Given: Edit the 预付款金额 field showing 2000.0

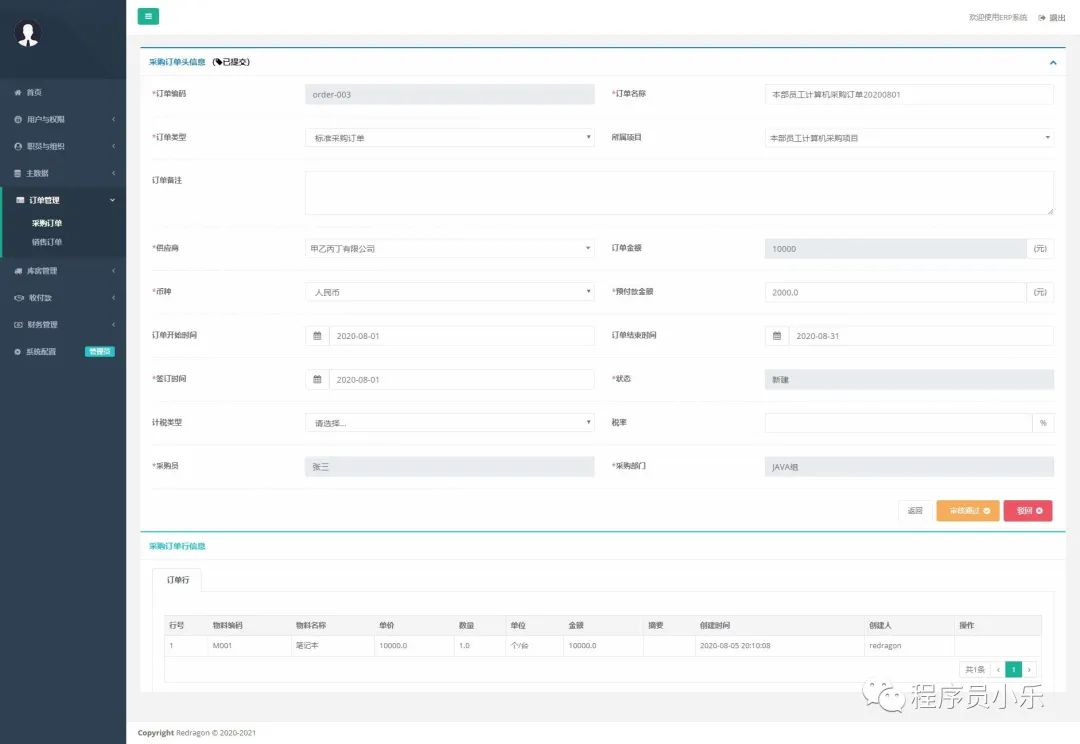Looking at the screenshot, I should point(895,292).
